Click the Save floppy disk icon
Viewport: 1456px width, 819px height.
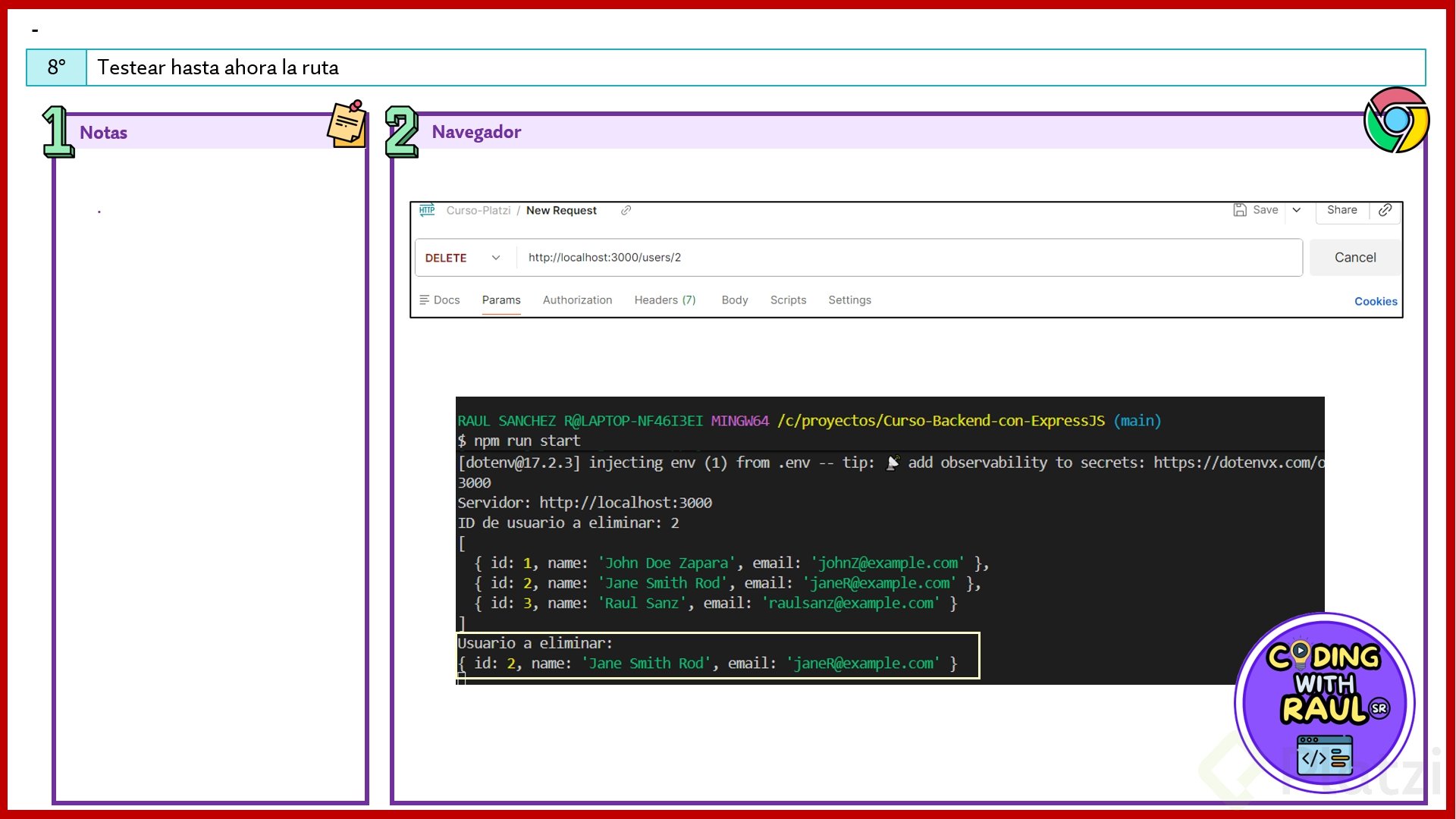pos(1240,210)
